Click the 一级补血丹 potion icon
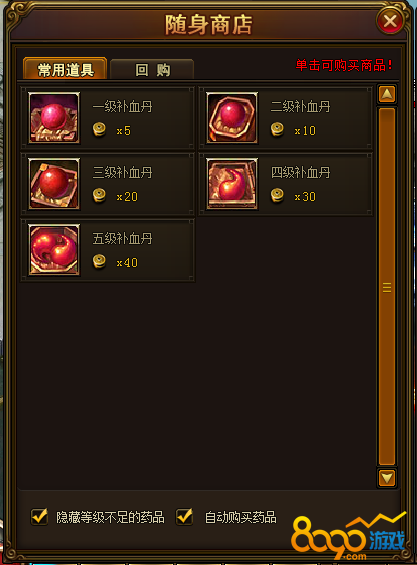This screenshot has width=417, height=565. click(x=54, y=117)
